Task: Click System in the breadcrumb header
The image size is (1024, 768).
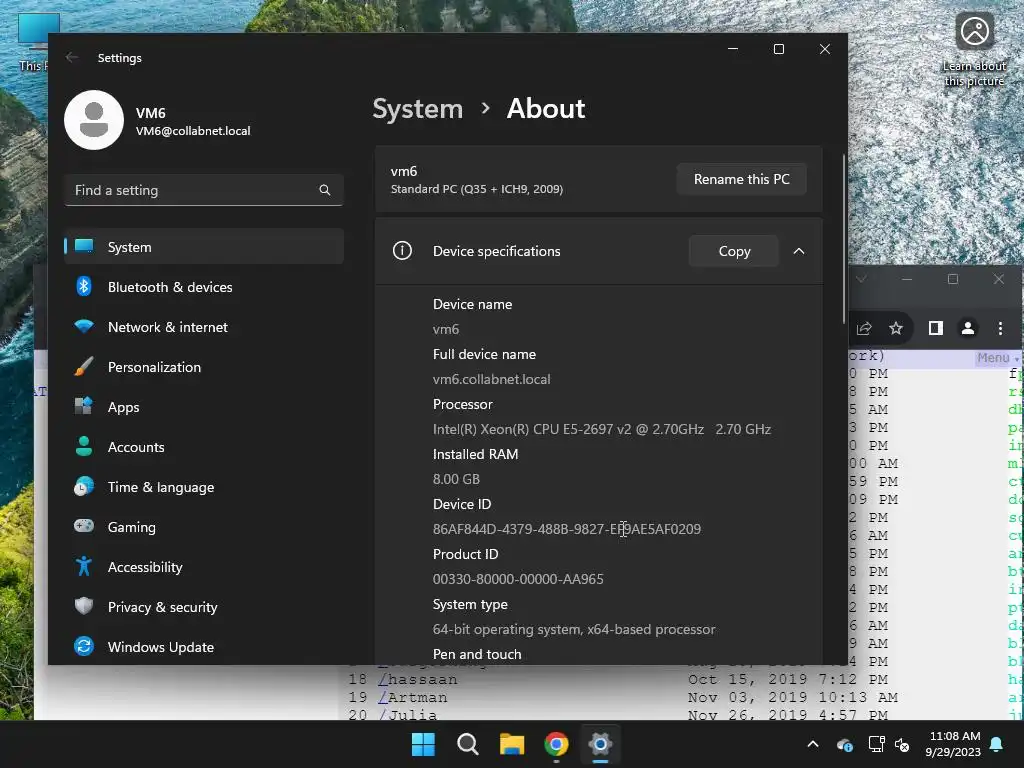Action: tap(417, 108)
